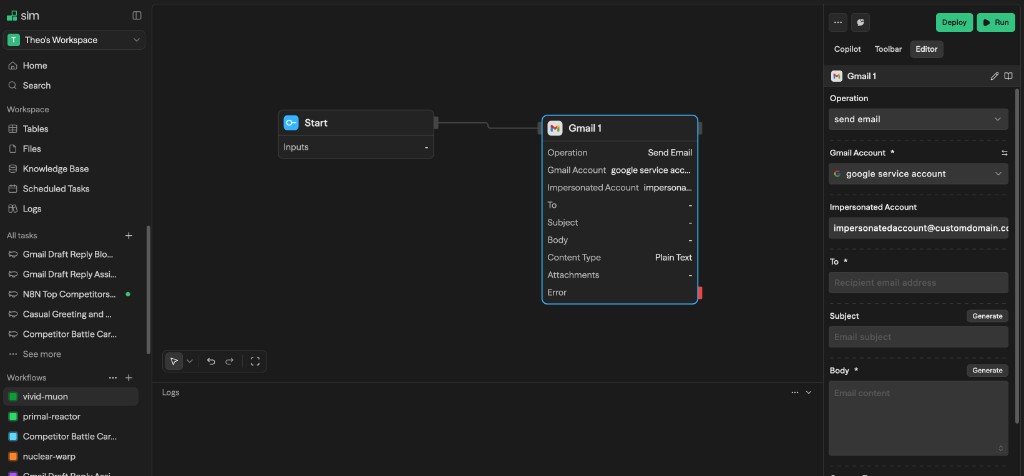Redo canvas action
Screen dimensions: 1024x476
[x=229, y=361]
